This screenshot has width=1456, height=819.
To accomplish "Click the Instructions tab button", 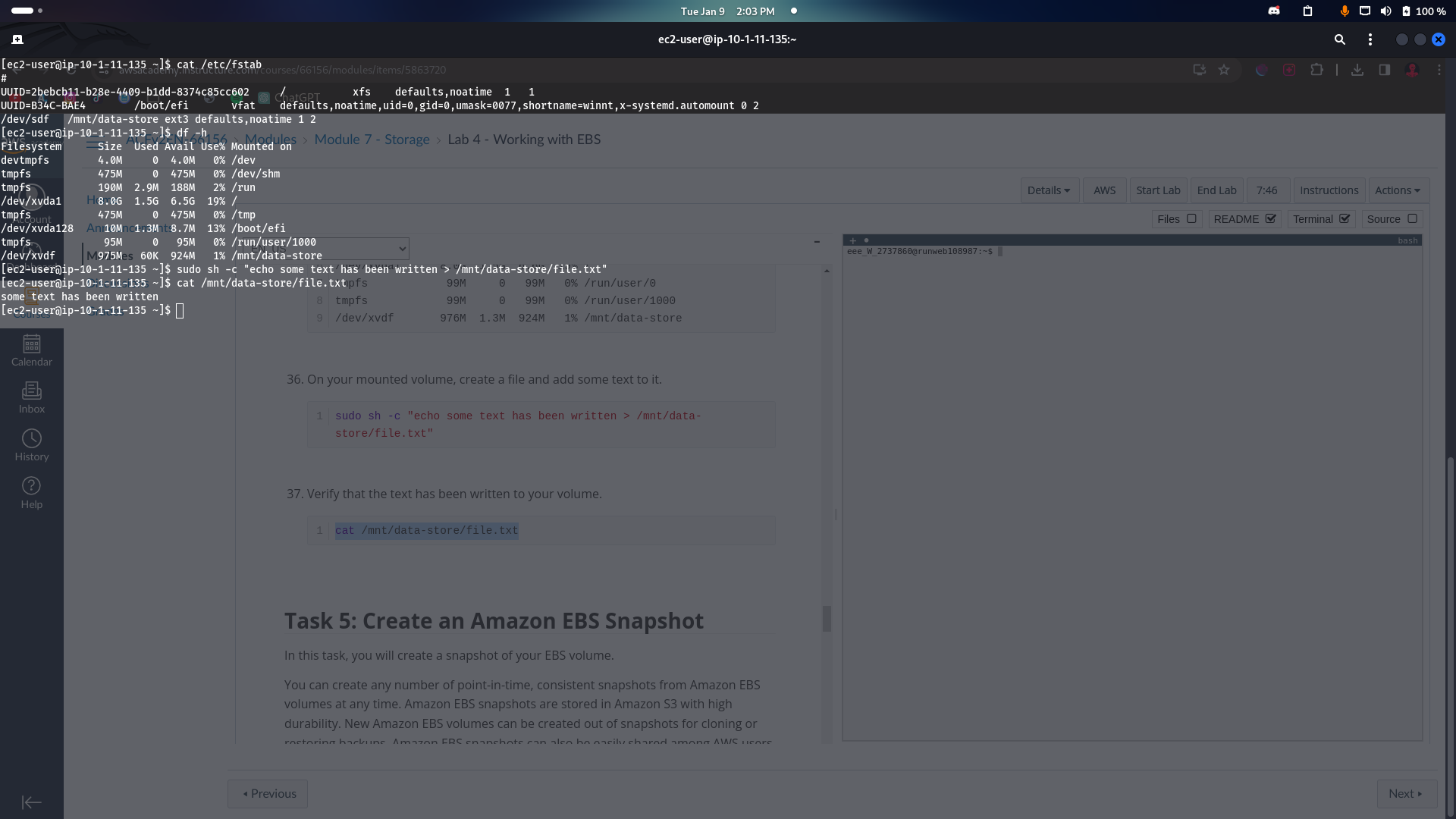I will 1329,190.
